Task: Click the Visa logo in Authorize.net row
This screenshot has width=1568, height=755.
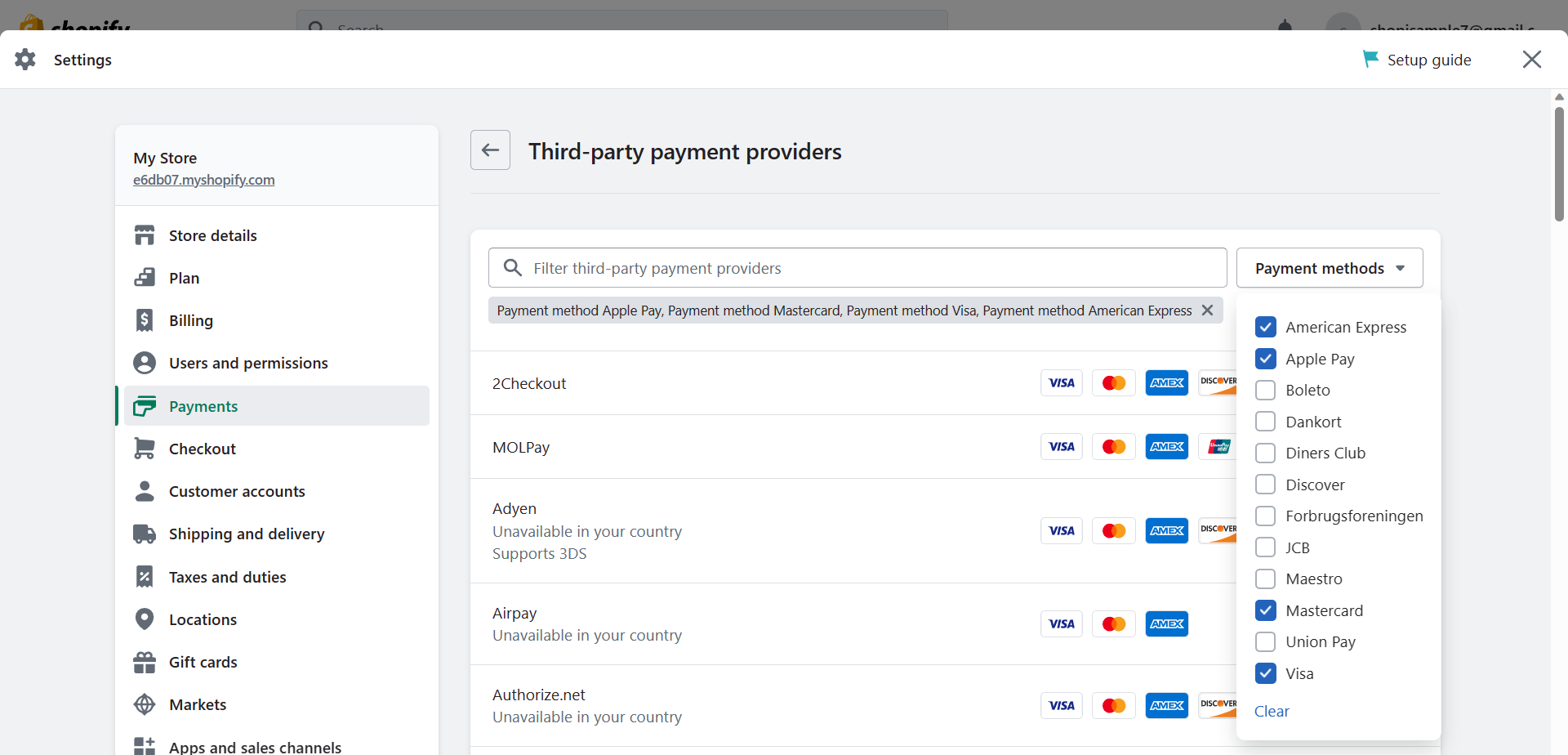Action: click(x=1062, y=706)
